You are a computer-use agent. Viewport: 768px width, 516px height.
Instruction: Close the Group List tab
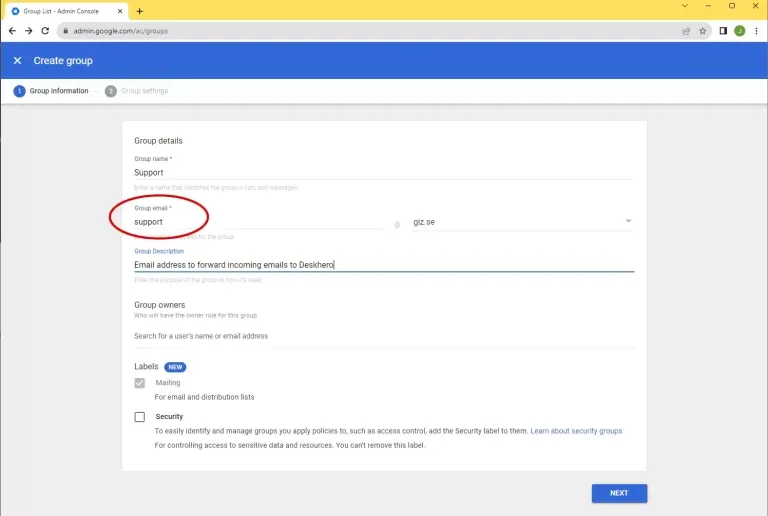pos(120,11)
